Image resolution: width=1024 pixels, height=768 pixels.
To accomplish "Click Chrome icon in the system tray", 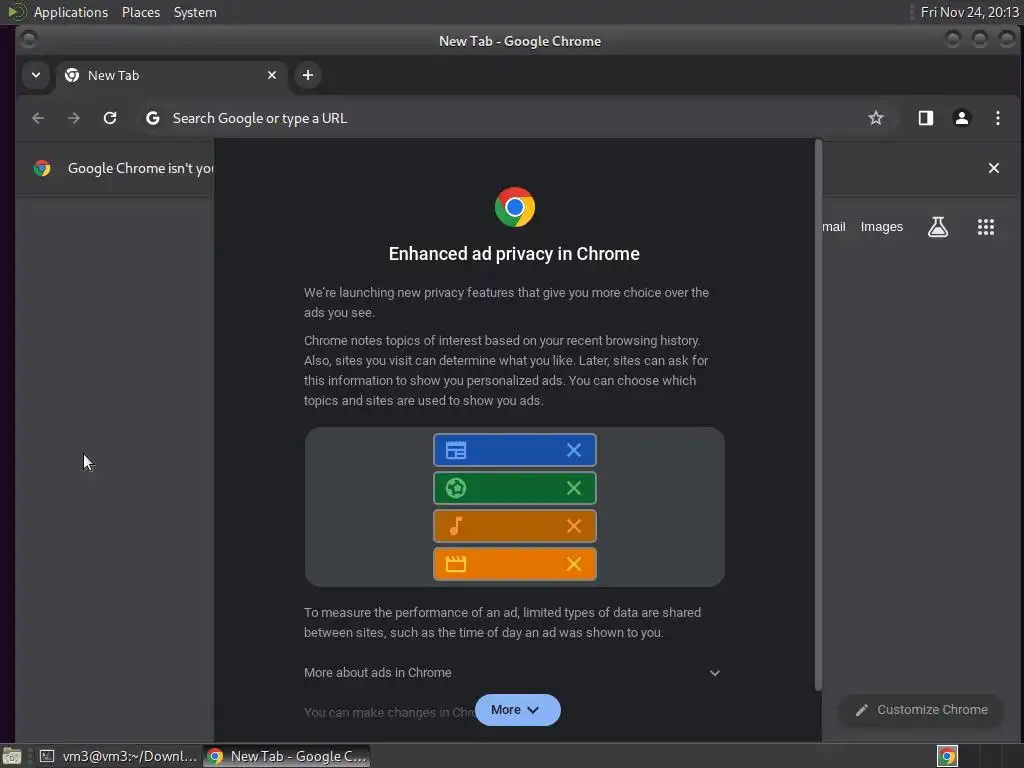I will click(947, 756).
